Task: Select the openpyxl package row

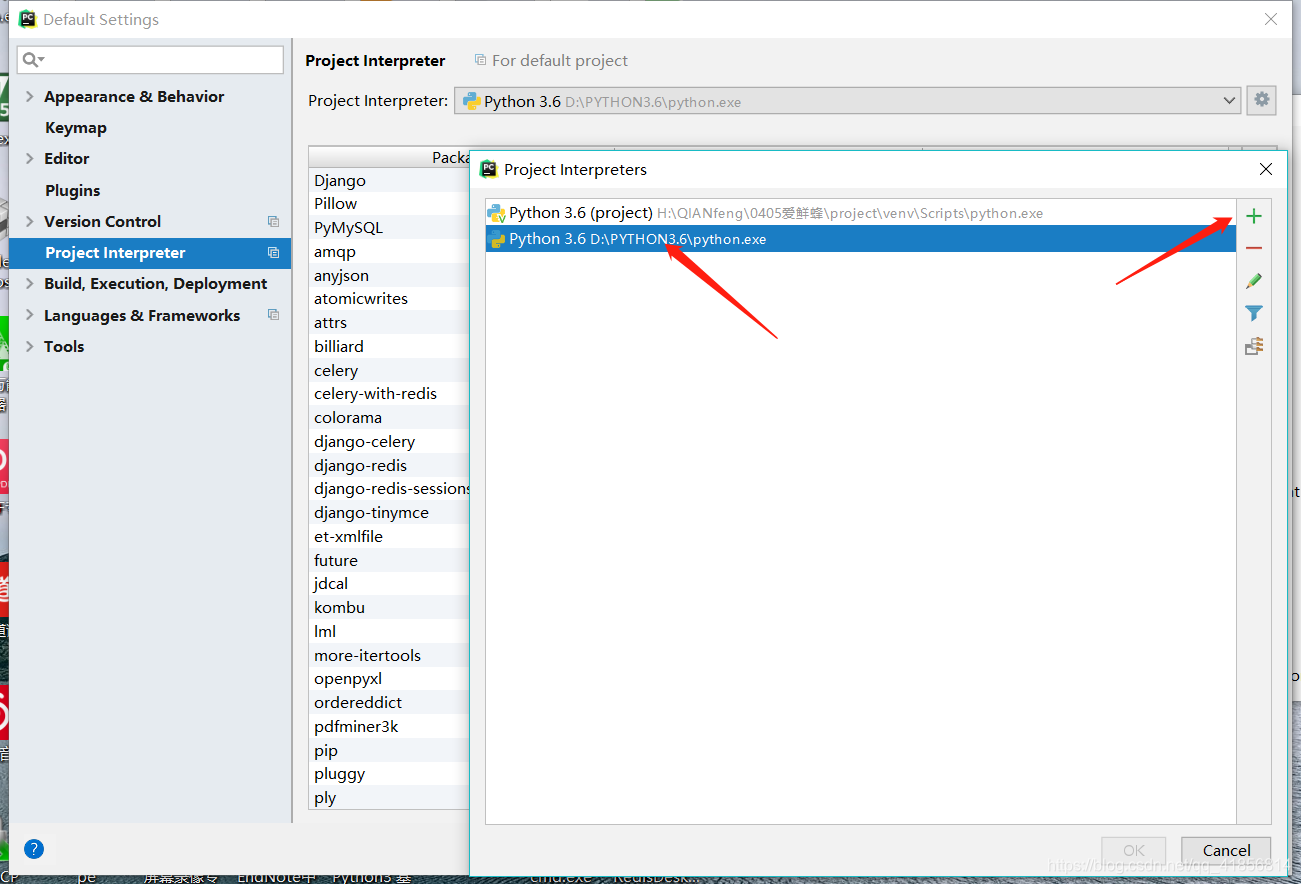Action: coord(389,678)
